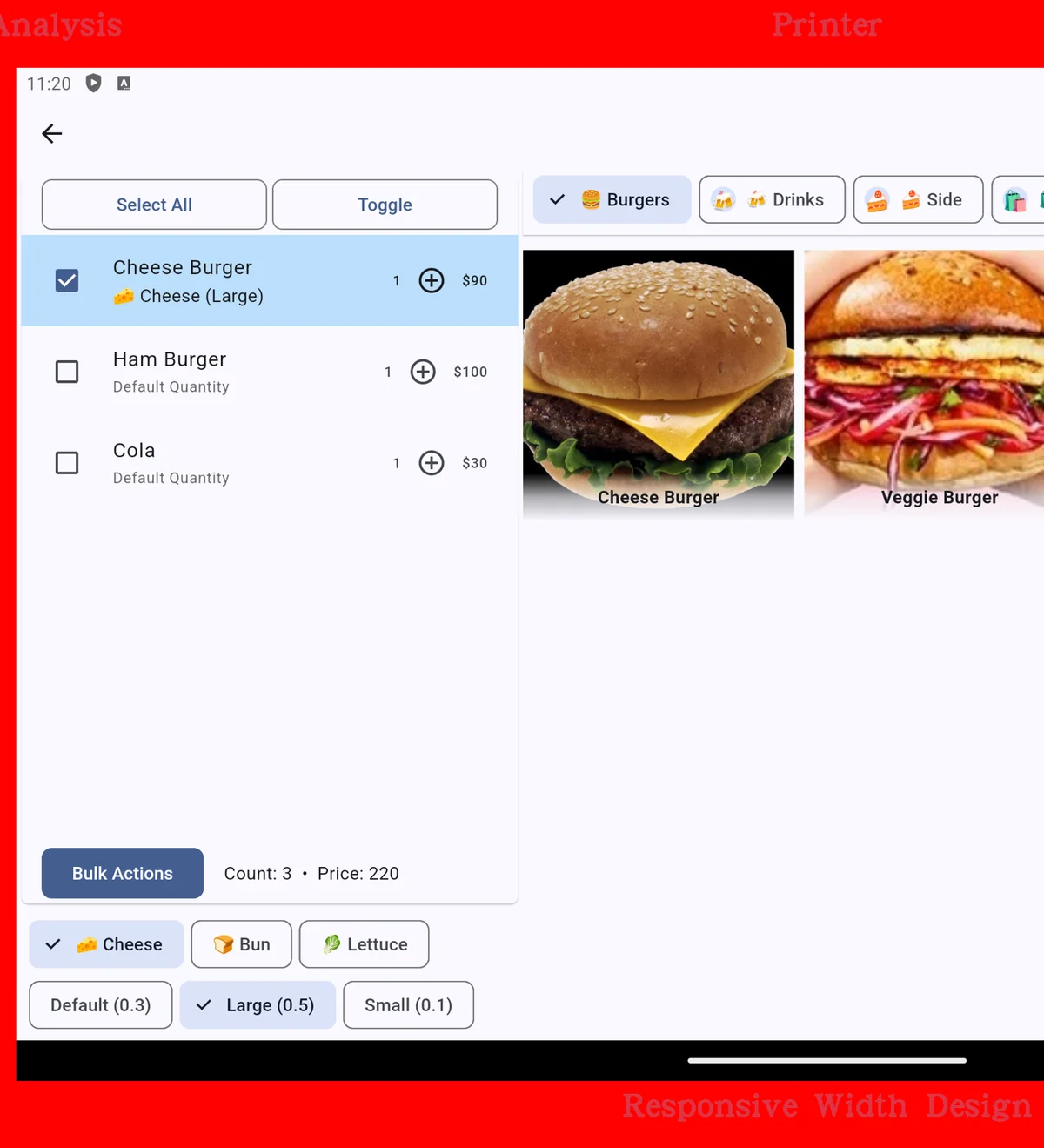Click the $100 price of Ham Burger
Screen dimensions: 1044x1148
point(471,372)
